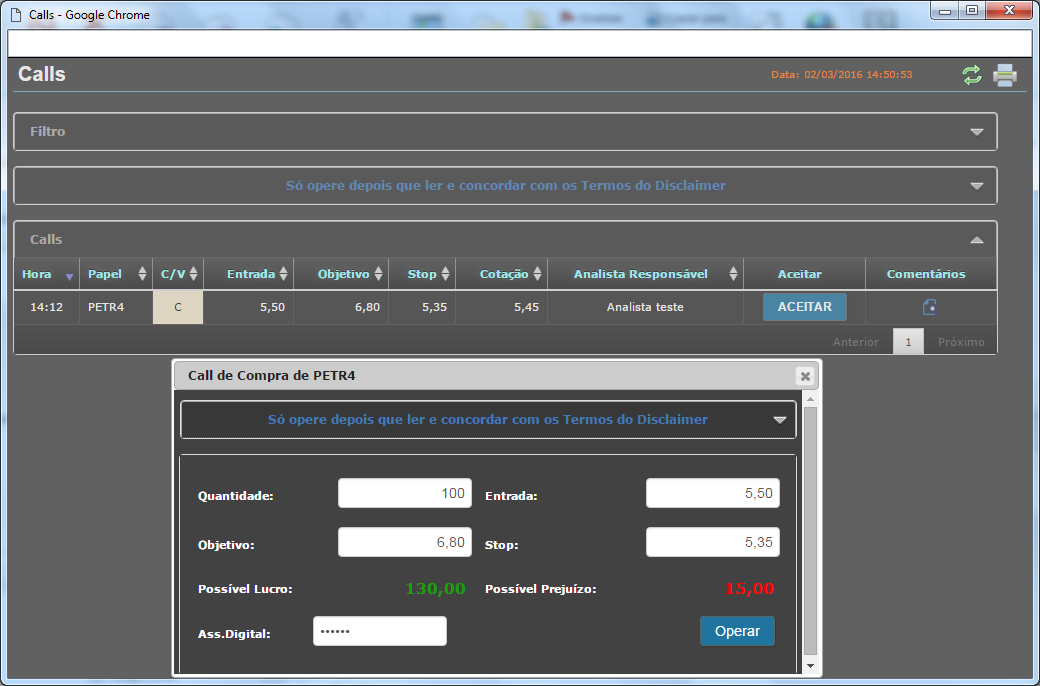Focus the Ass.Digital password field
Viewport: 1040px width, 686px height.
tap(379, 631)
